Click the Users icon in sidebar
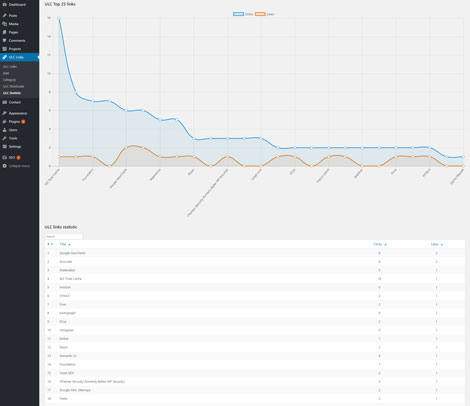470x406 pixels. click(4, 130)
